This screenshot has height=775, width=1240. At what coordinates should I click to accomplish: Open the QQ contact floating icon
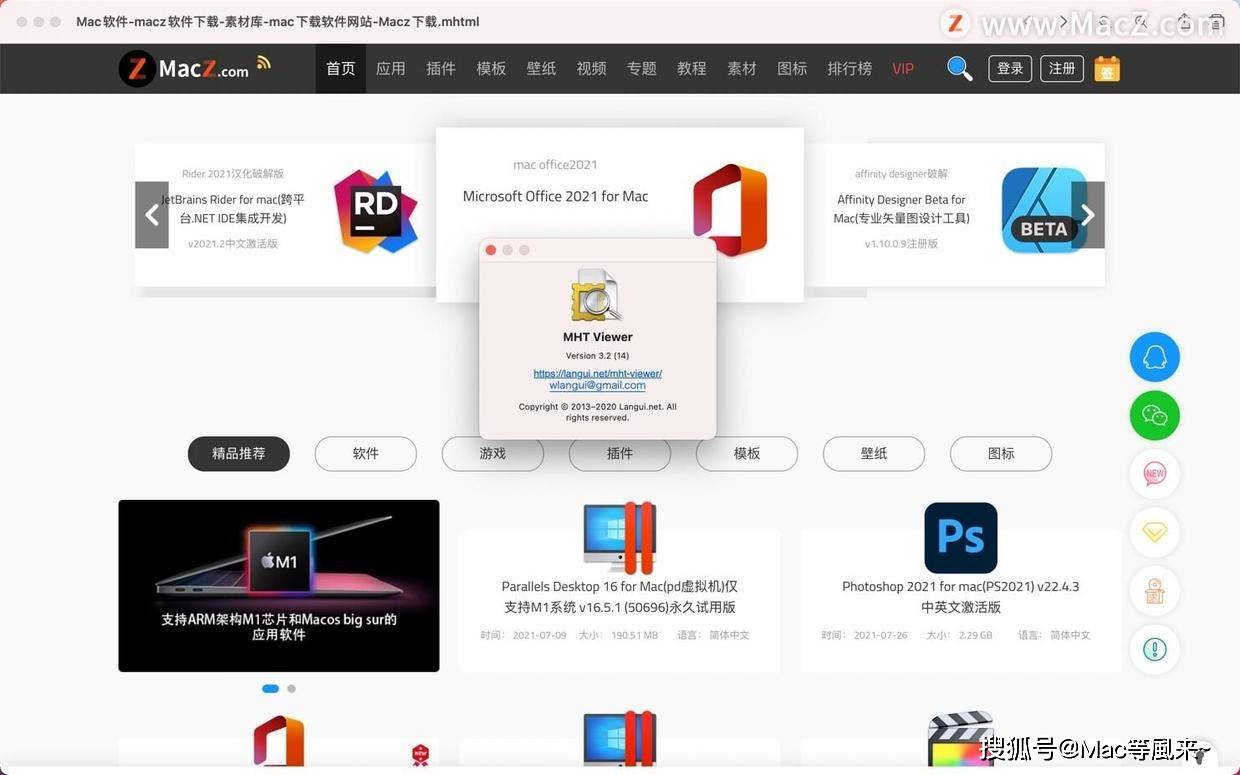click(1155, 357)
